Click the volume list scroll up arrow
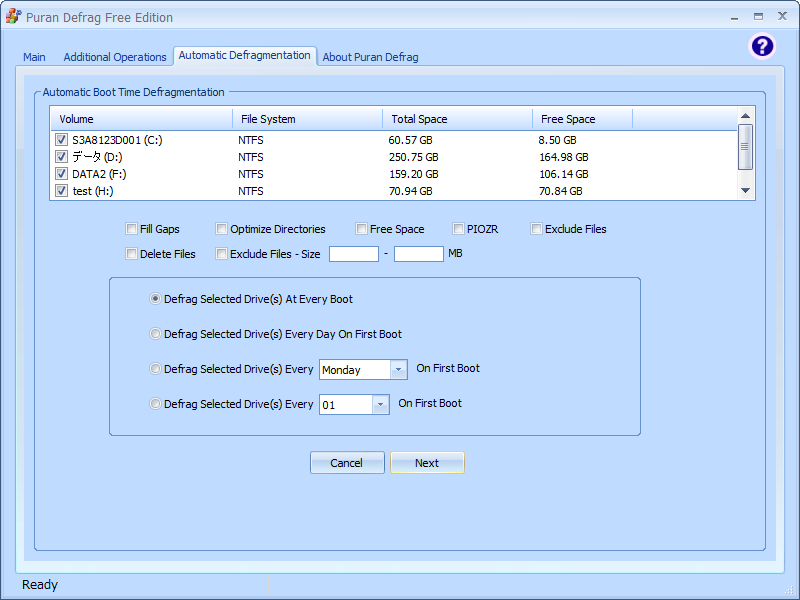The image size is (800, 600). 745,116
